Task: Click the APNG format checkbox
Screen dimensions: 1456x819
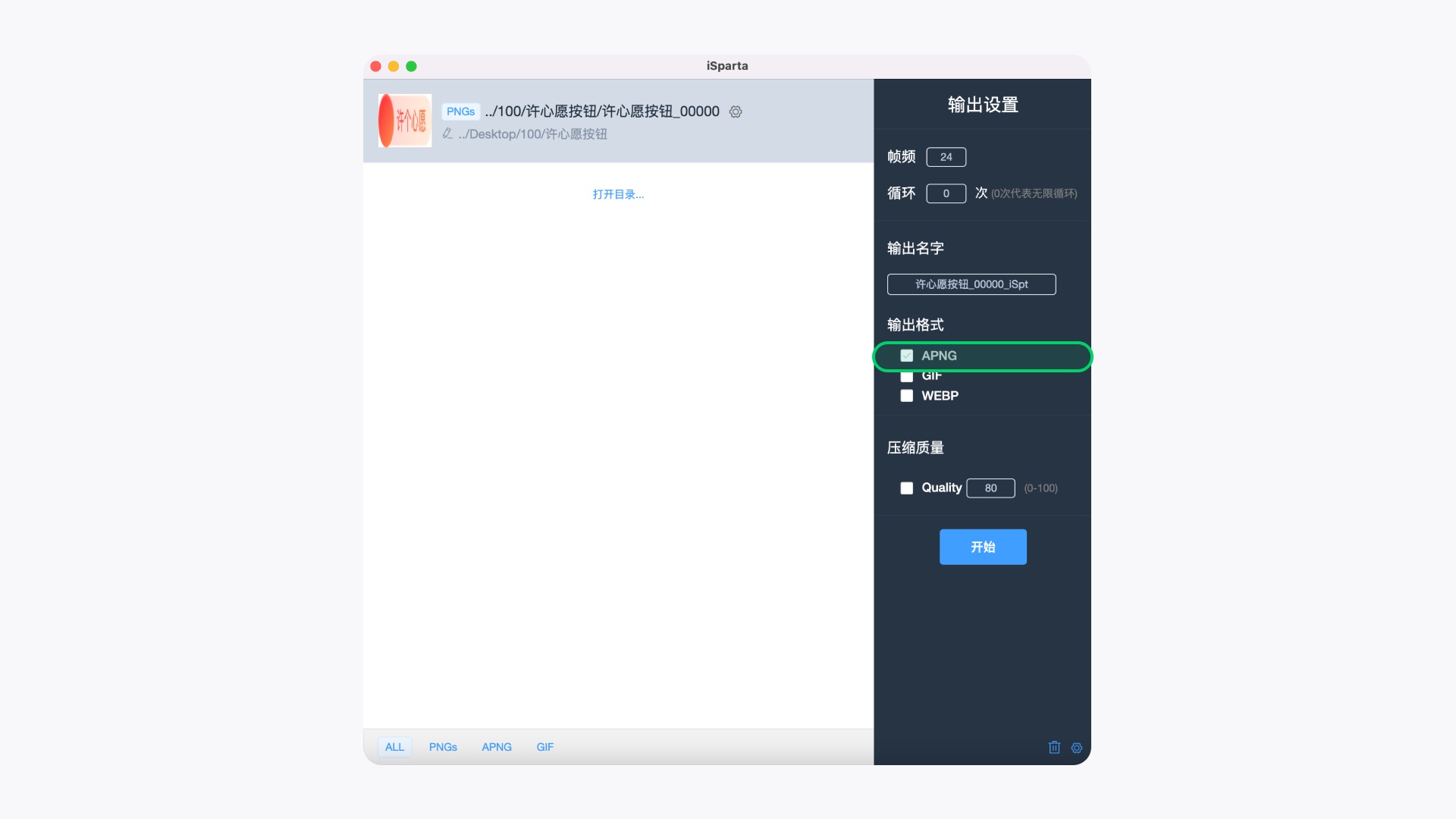Action: pos(906,355)
